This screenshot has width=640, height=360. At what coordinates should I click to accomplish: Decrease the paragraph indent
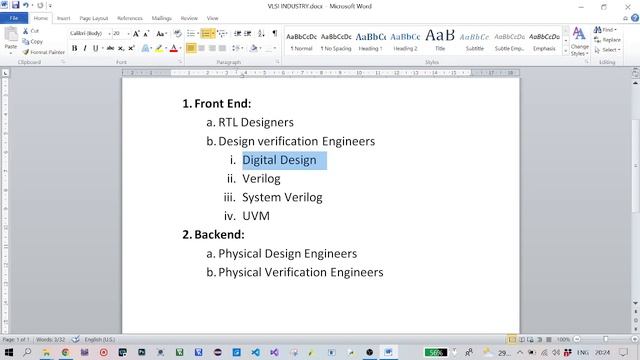tap(238, 33)
